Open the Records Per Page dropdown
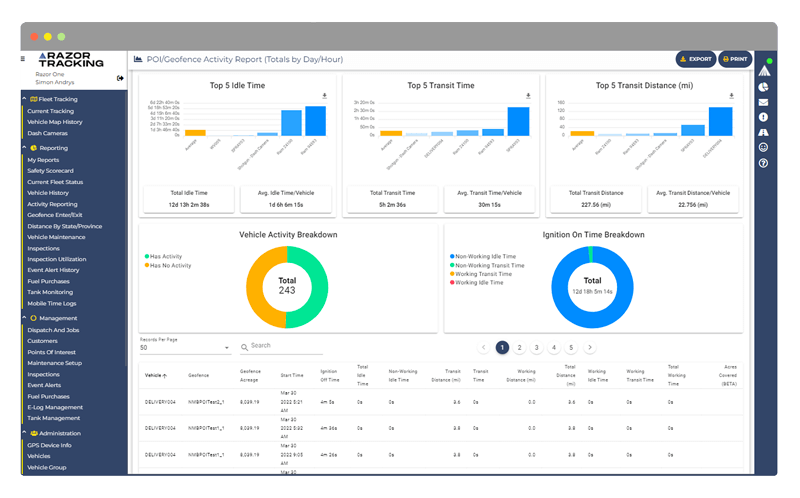This screenshot has height=498, width=800. 185,347
